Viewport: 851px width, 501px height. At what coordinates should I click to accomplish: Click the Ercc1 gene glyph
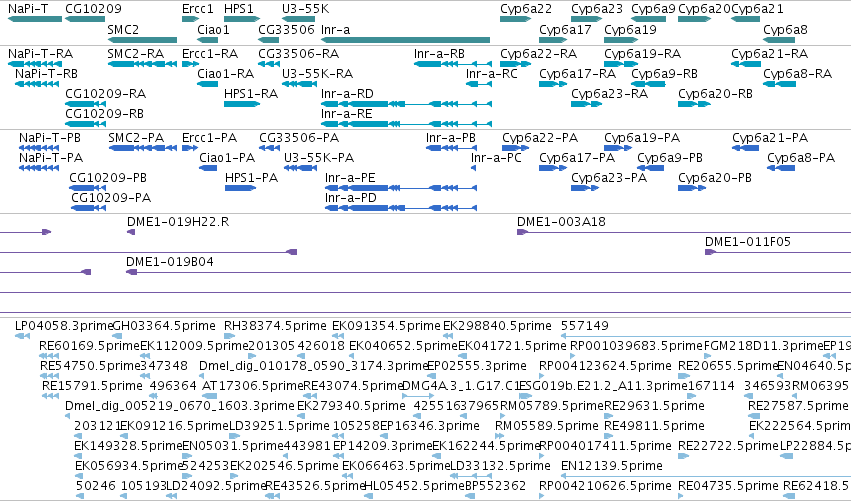coord(190,19)
